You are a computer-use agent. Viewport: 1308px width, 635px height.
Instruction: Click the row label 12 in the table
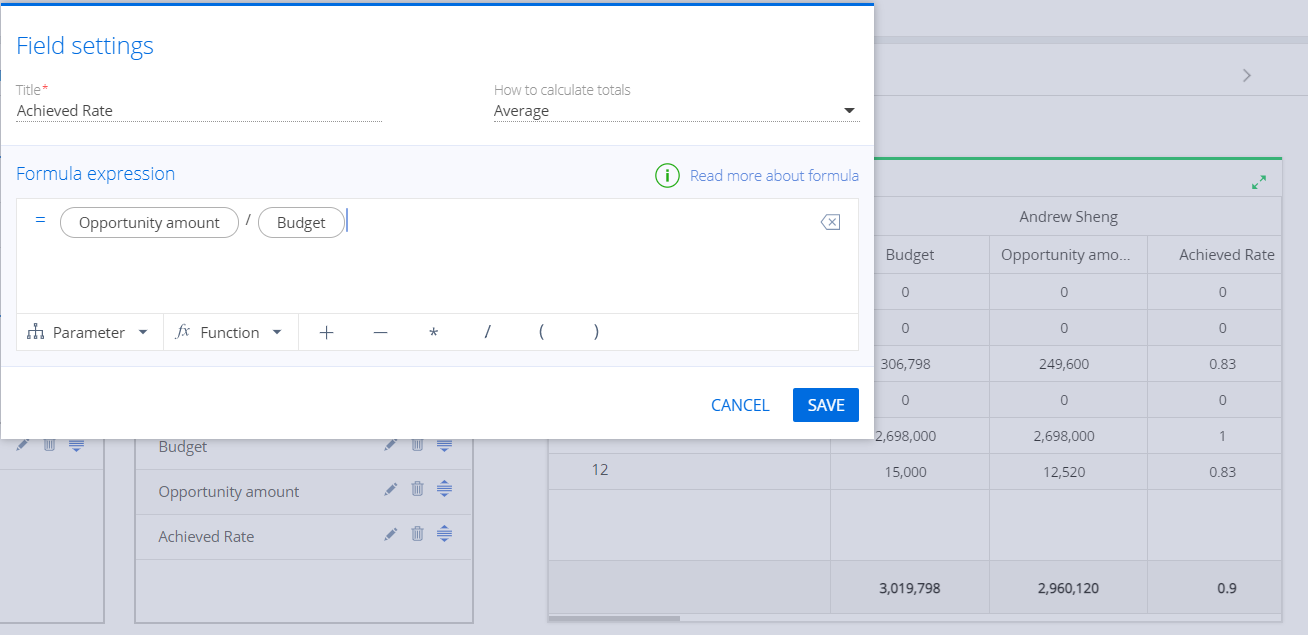600,469
